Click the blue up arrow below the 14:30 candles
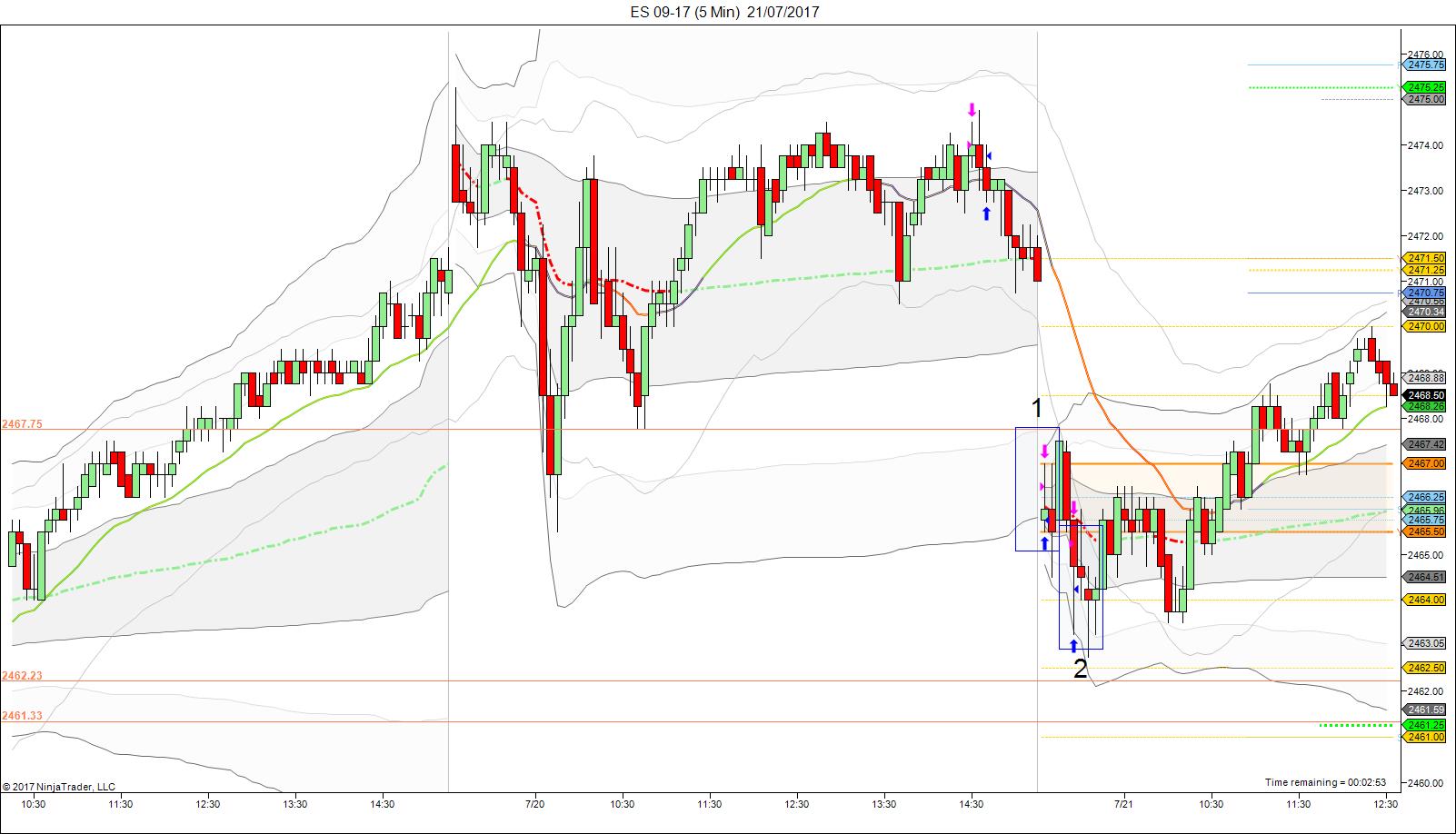This screenshot has height=834, width=1456. pyautogui.click(x=986, y=213)
